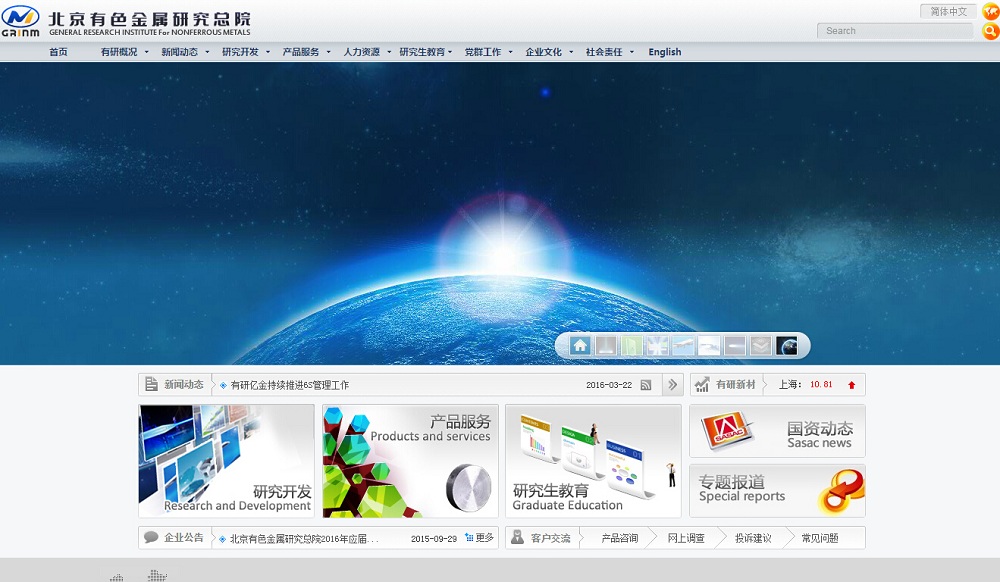Select the starburst slide thumbnail in banner slider
The image size is (1000, 582).
coord(657,346)
